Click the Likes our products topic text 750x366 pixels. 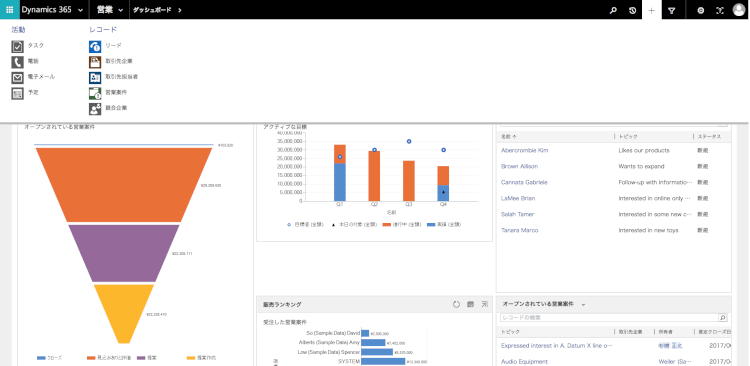coord(644,150)
